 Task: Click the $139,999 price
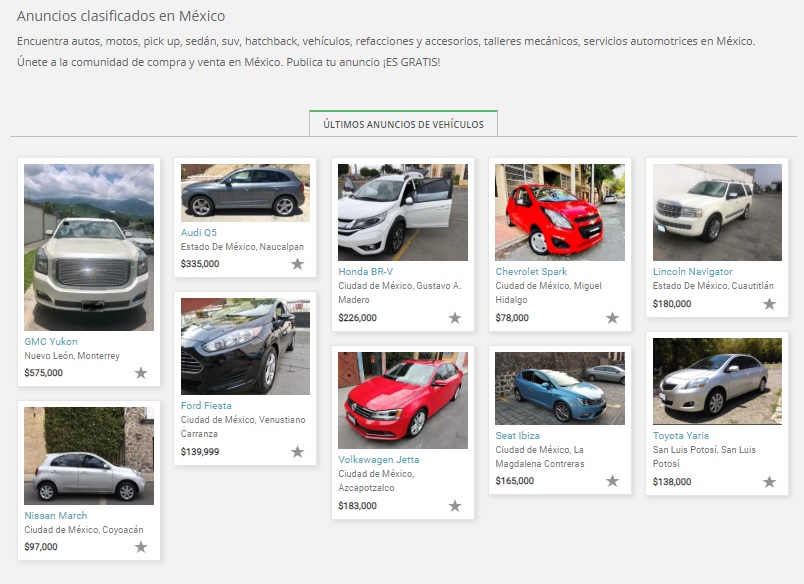click(200, 452)
